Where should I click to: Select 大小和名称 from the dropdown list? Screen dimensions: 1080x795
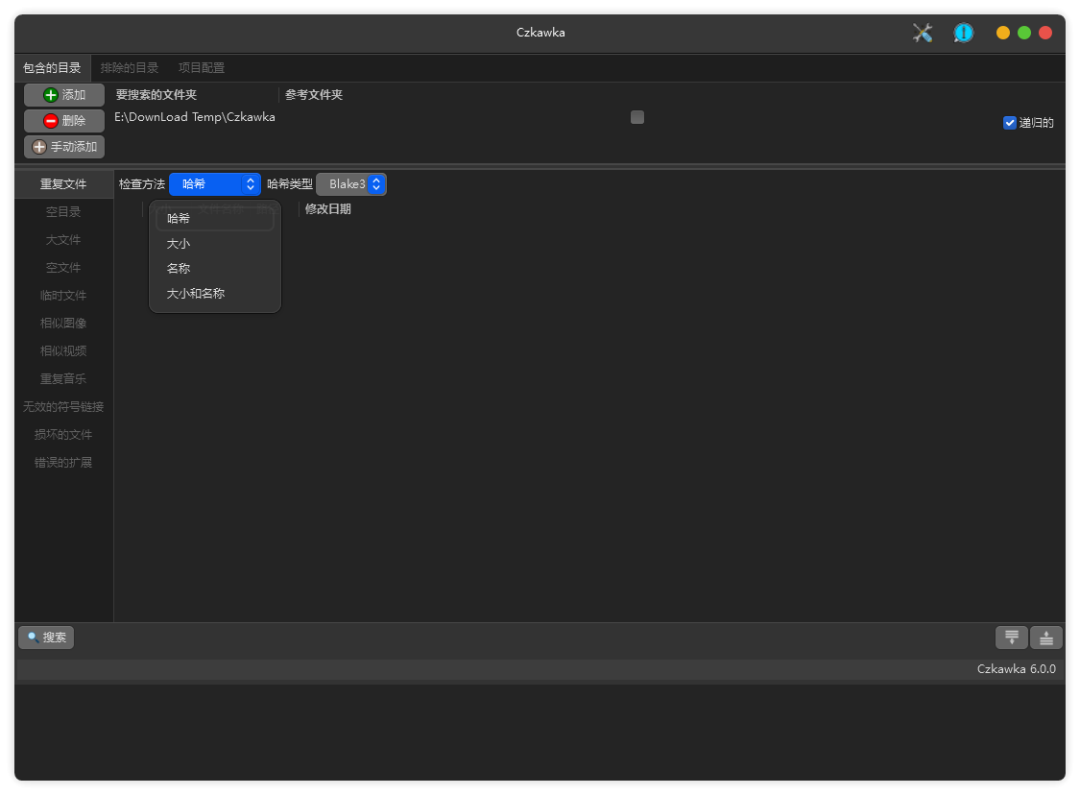click(x=196, y=294)
